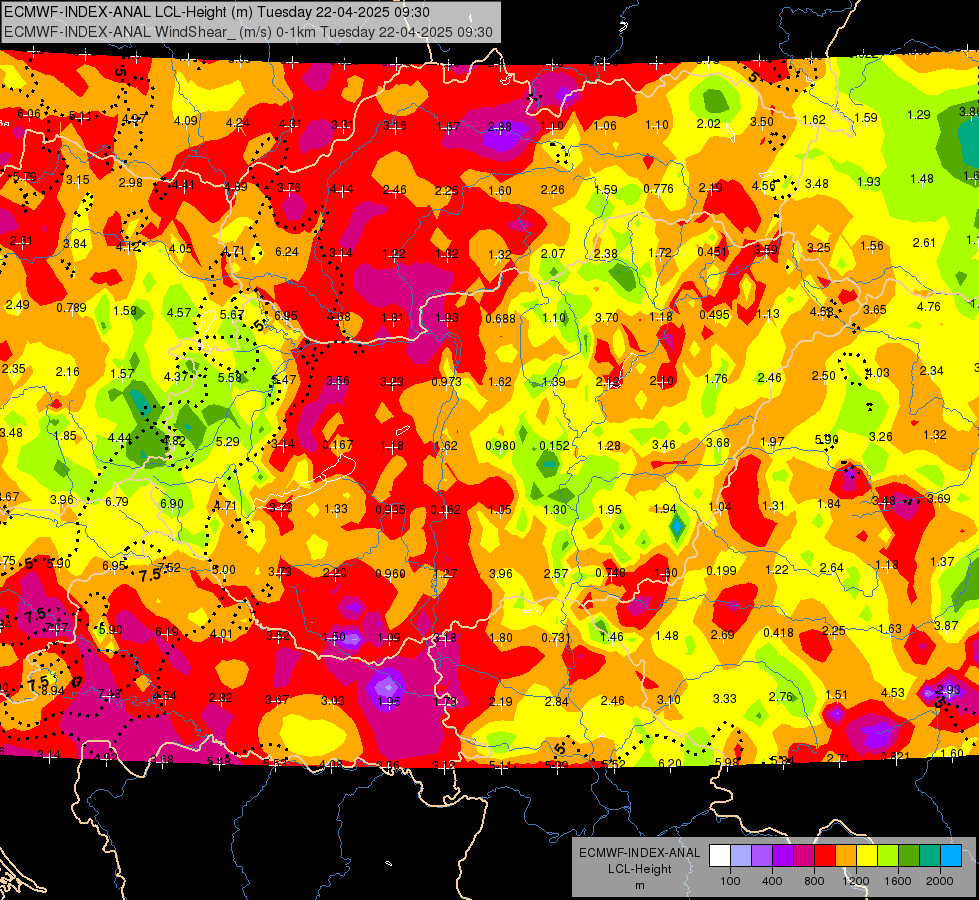Click the dark green legend swatch

909,856
